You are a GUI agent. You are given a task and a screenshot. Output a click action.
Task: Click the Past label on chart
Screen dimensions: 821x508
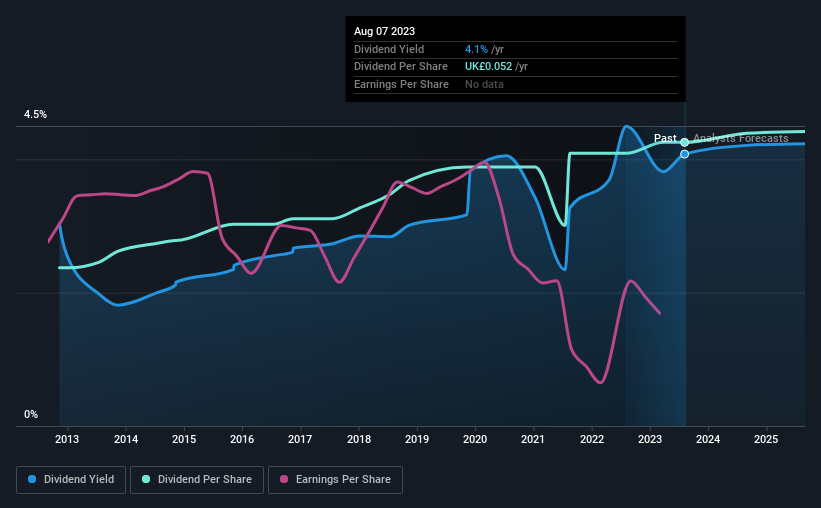(665, 138)
